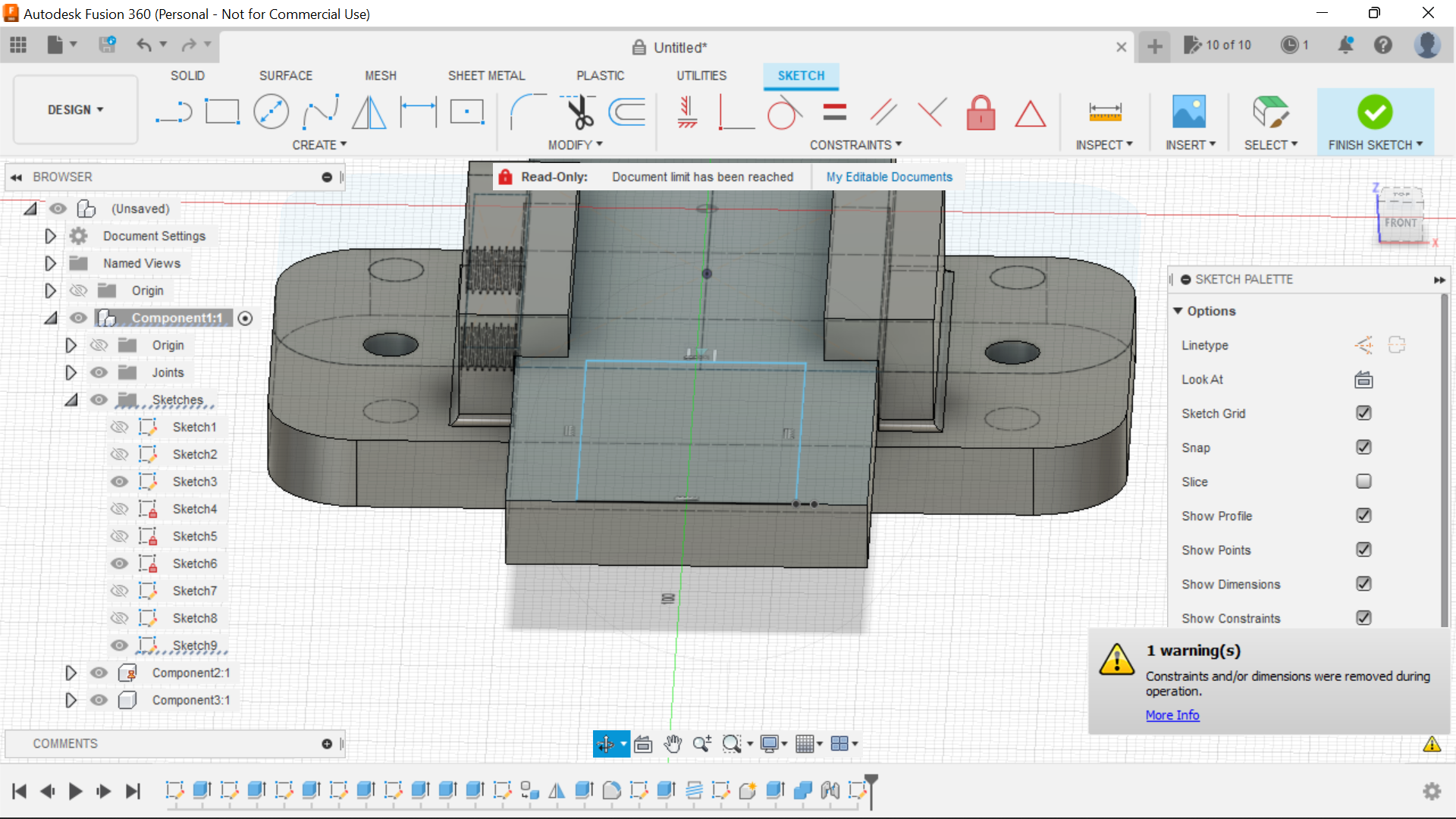Click the Offset tool in Modify
Screen dimensions: 1456x819
[x=630, y=111]
